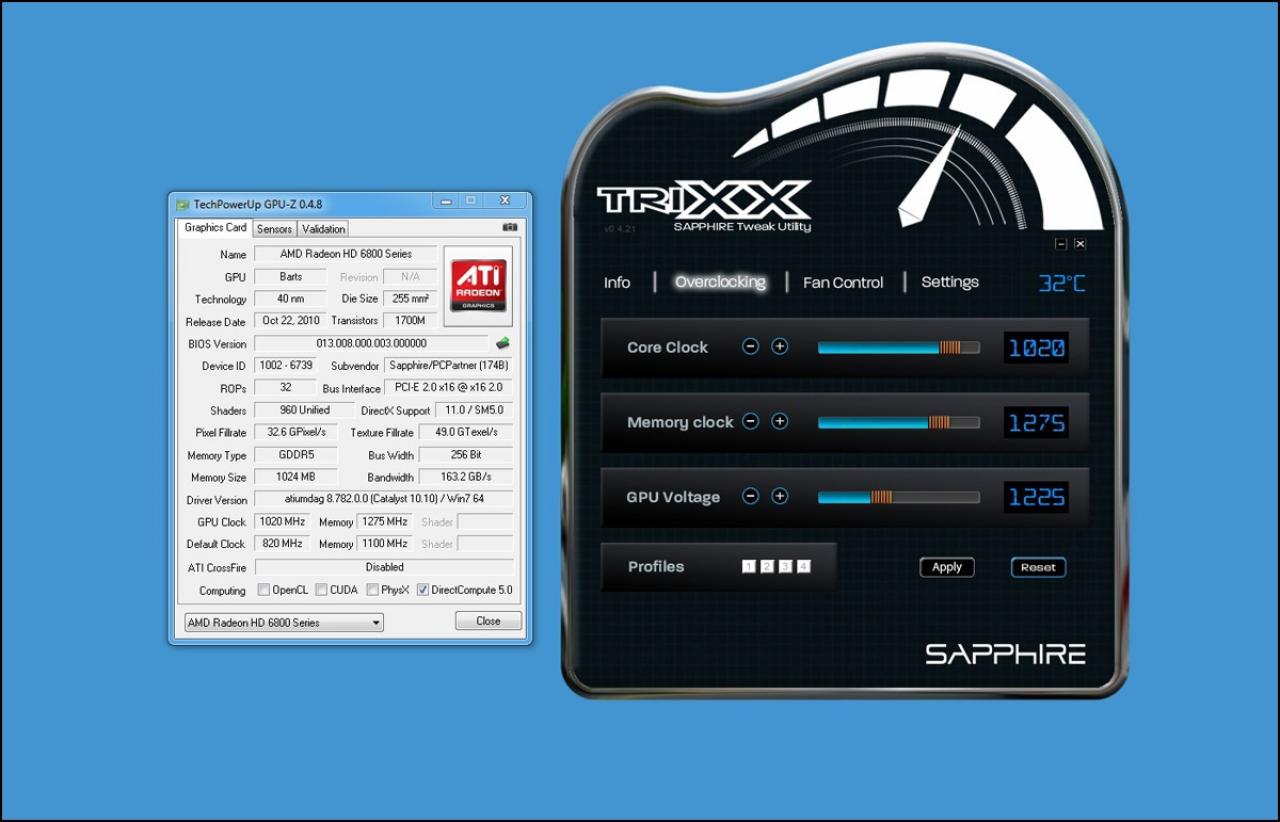Click the Default Clock value 820 MHz
1280x822 pixels.
click(284, 544)
